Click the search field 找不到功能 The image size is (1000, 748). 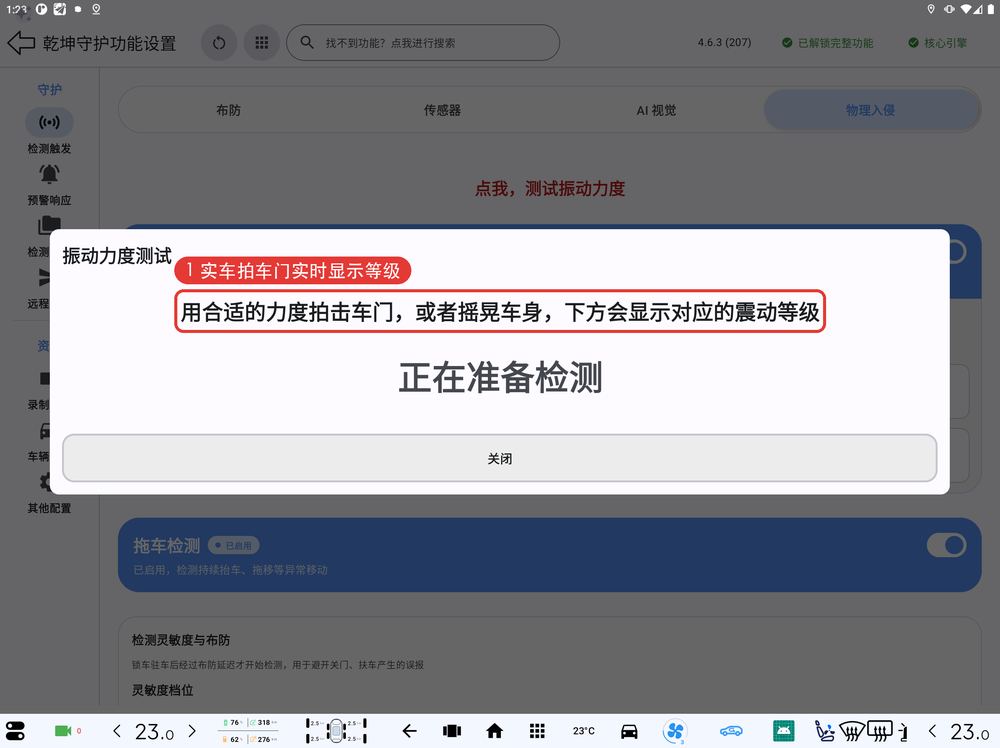point(423,43)
